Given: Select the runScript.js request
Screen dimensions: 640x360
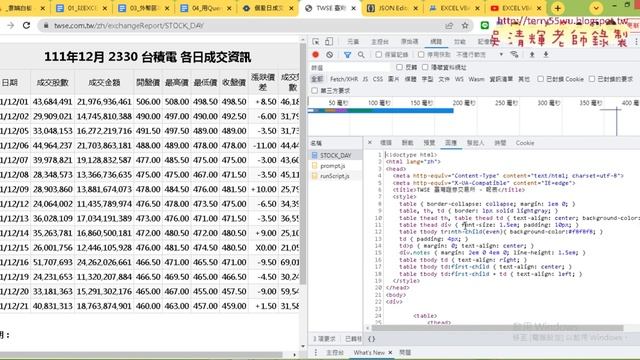Looking at the screenshot, I should pyautogui.click(x=334, y=176).
